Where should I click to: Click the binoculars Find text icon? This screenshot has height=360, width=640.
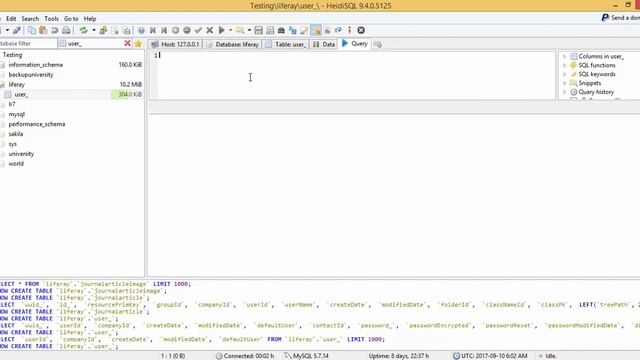[x=281, y=30]
